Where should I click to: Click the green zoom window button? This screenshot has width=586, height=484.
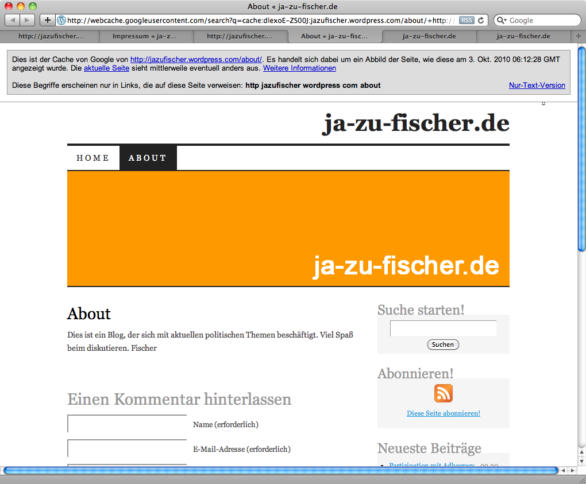(x=33, y=6)
